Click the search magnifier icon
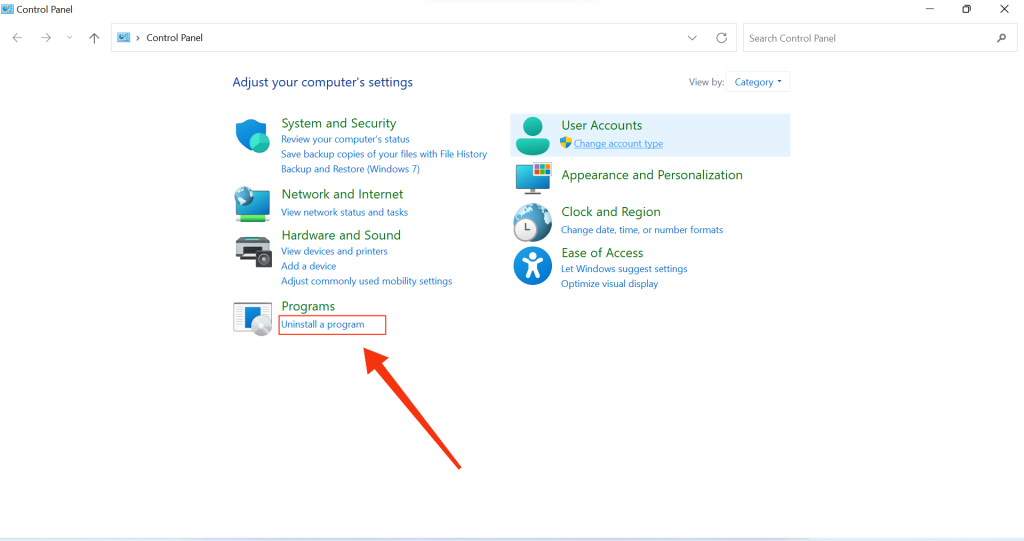1024x541 pixels. tap(1001, 38)
